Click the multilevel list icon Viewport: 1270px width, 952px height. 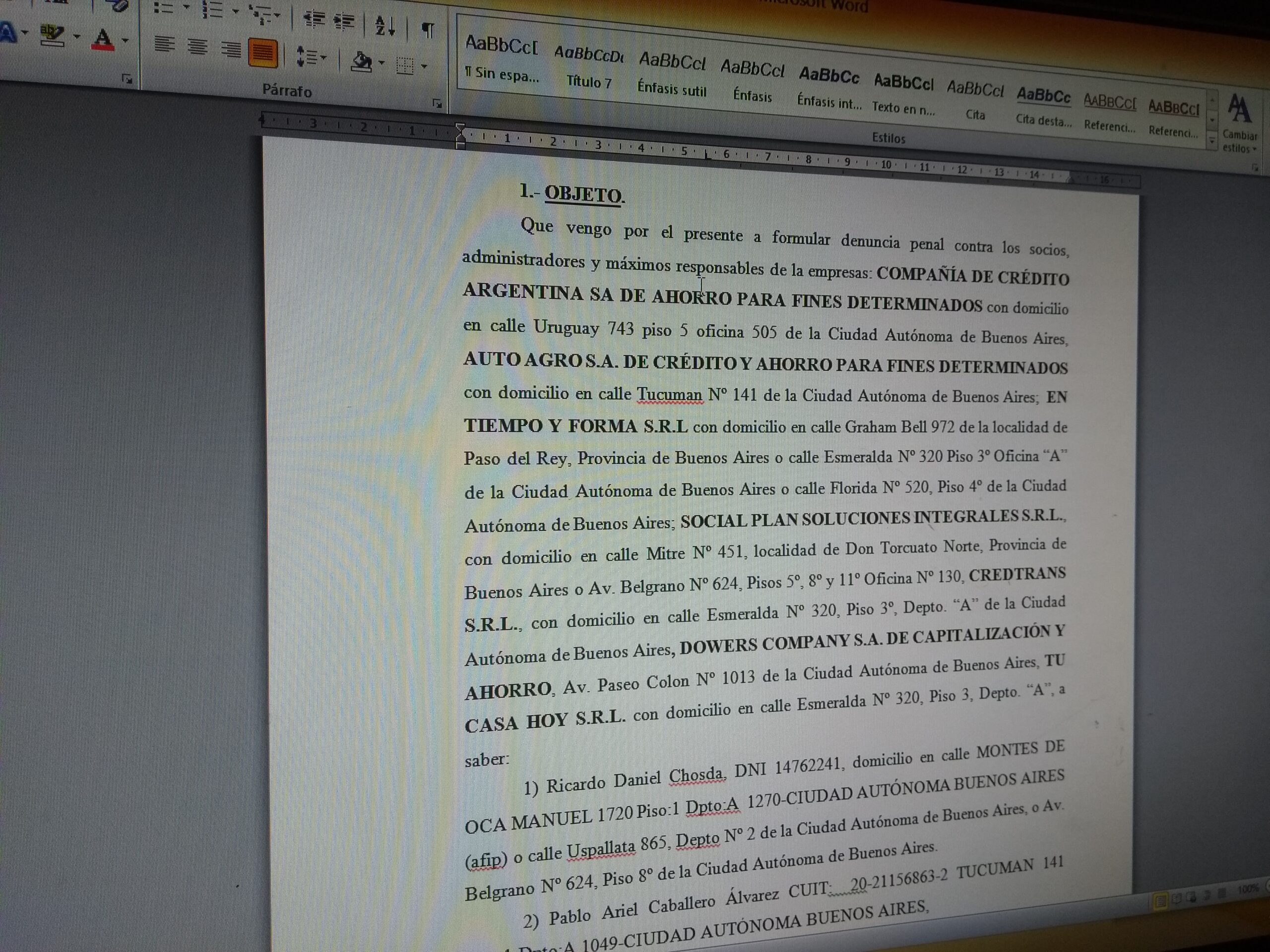[x=259, y=14]
